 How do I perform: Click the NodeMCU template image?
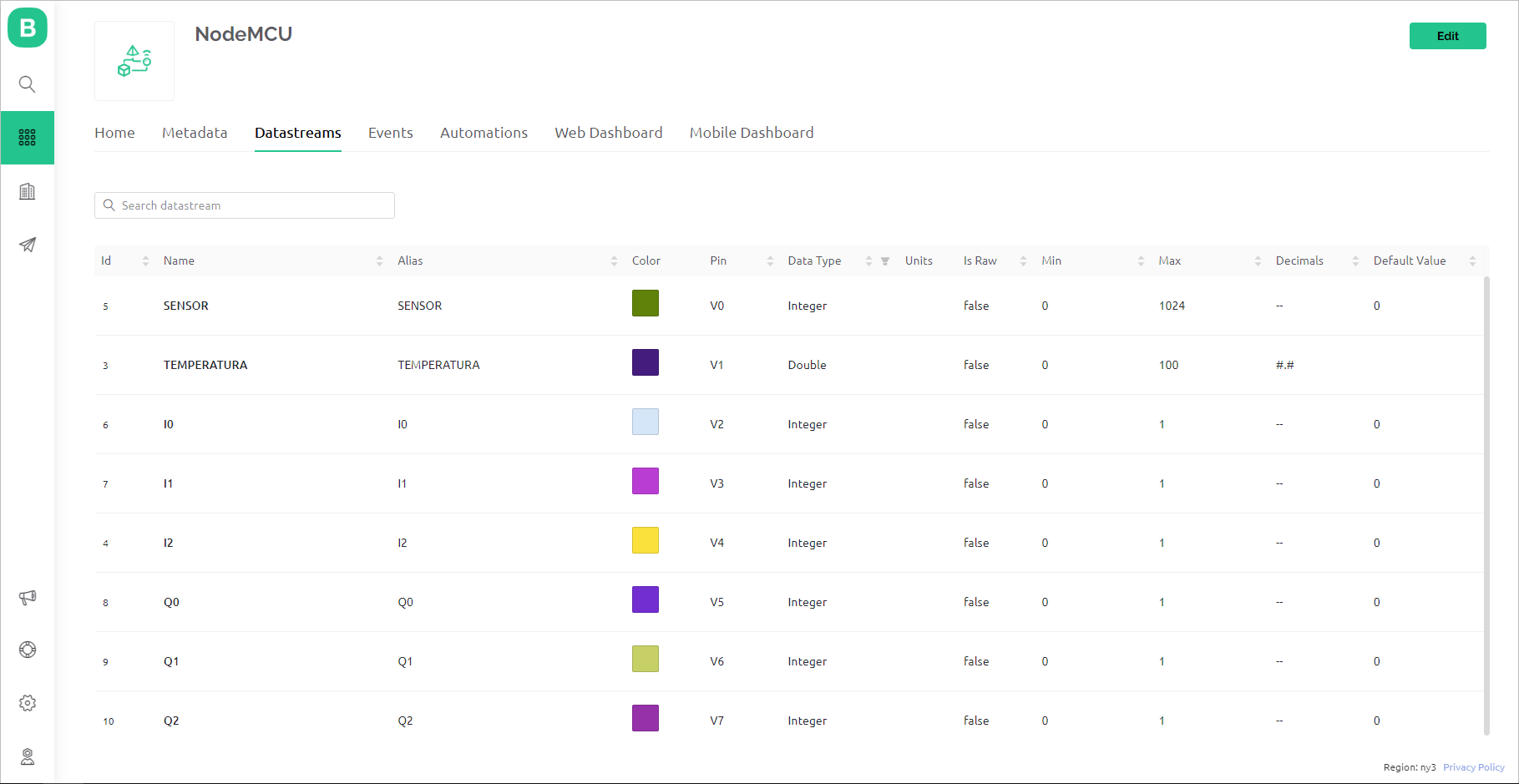pos(134,61)
